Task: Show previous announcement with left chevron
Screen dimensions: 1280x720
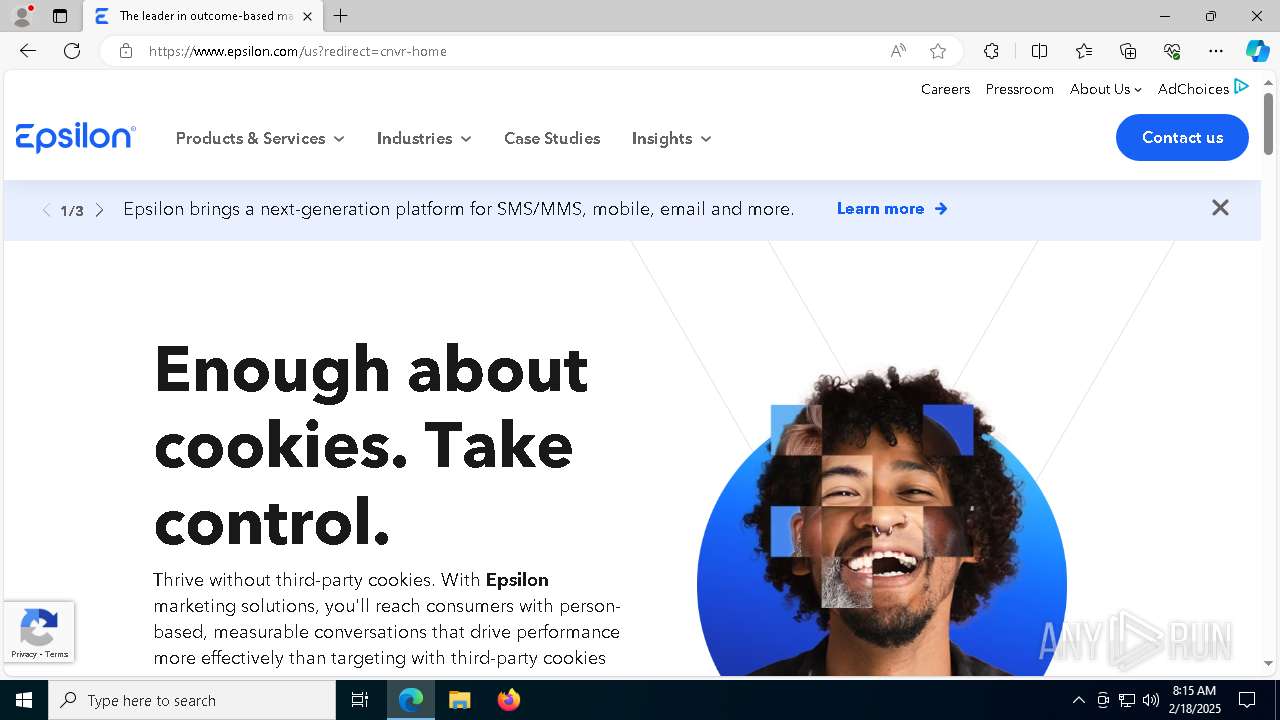Action: coord(46,210)
